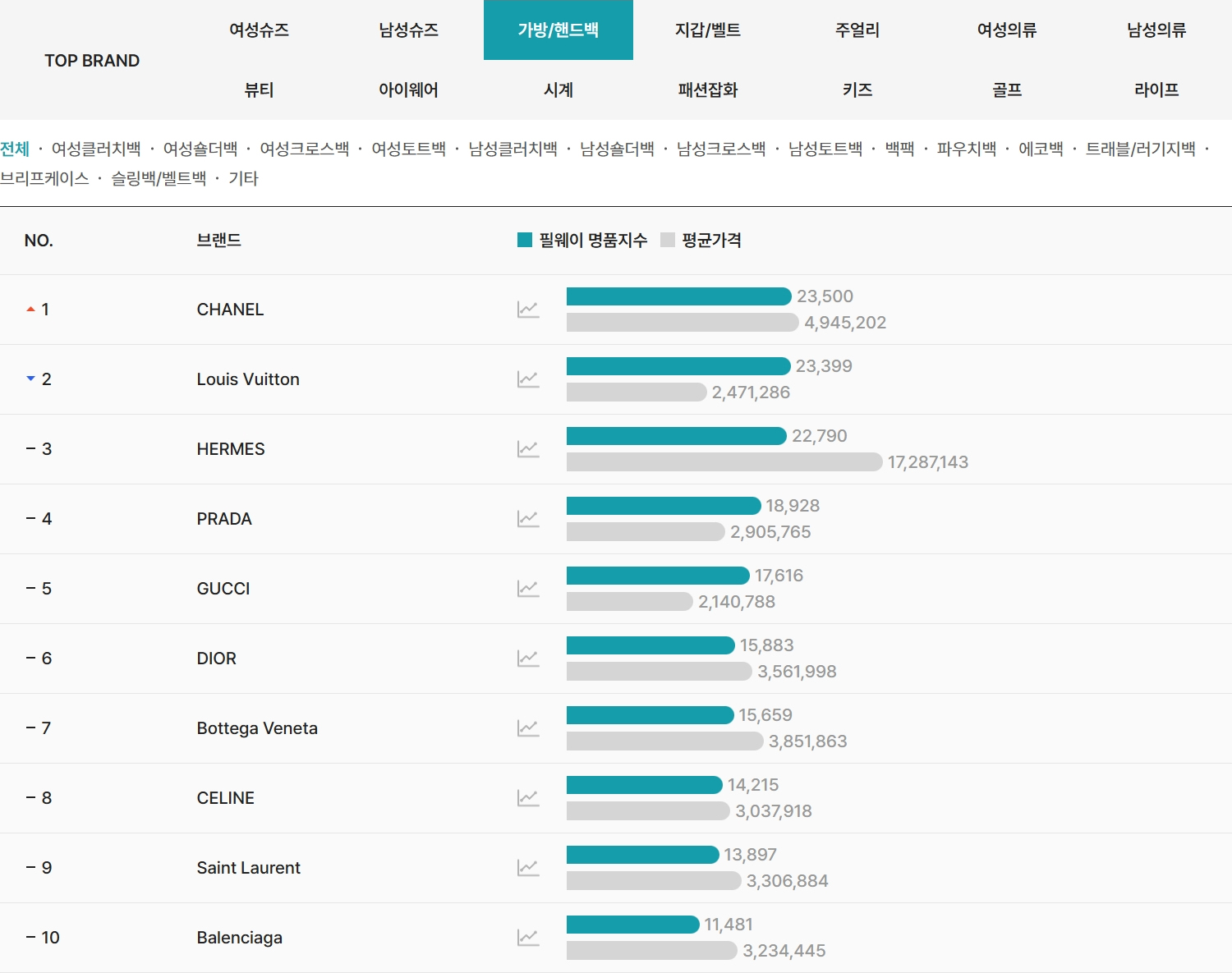1232x973 pixels.
Task: Filter by 기타 subcategory
Action: click(x=244, y=178)
